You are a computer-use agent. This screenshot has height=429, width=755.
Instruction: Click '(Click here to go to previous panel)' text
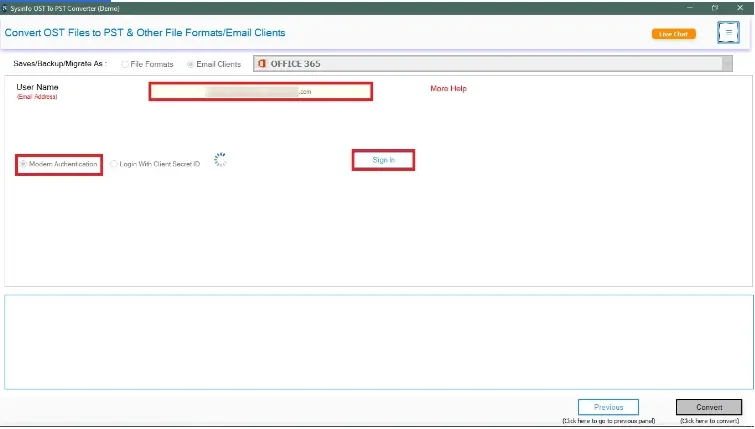[x=609, y=421]
